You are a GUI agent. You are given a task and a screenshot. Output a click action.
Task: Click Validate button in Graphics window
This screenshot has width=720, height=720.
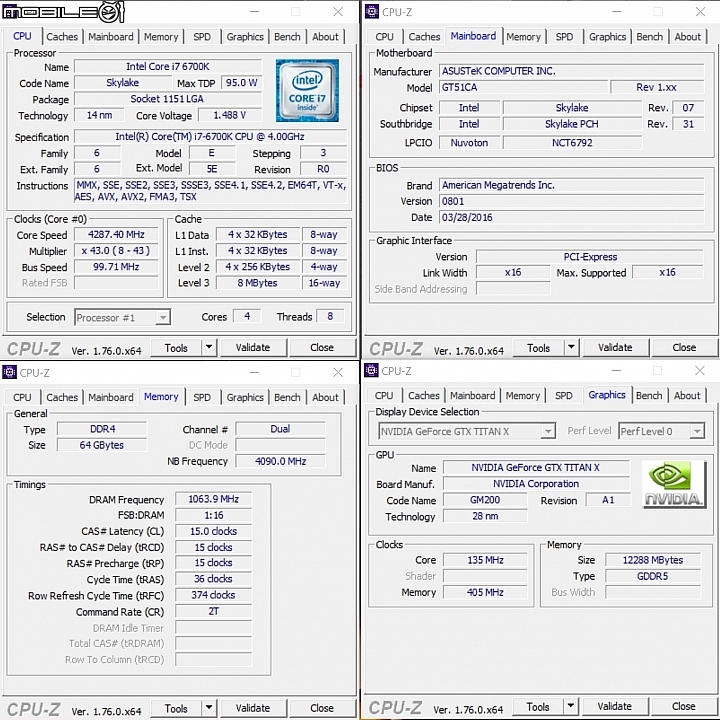615,706
